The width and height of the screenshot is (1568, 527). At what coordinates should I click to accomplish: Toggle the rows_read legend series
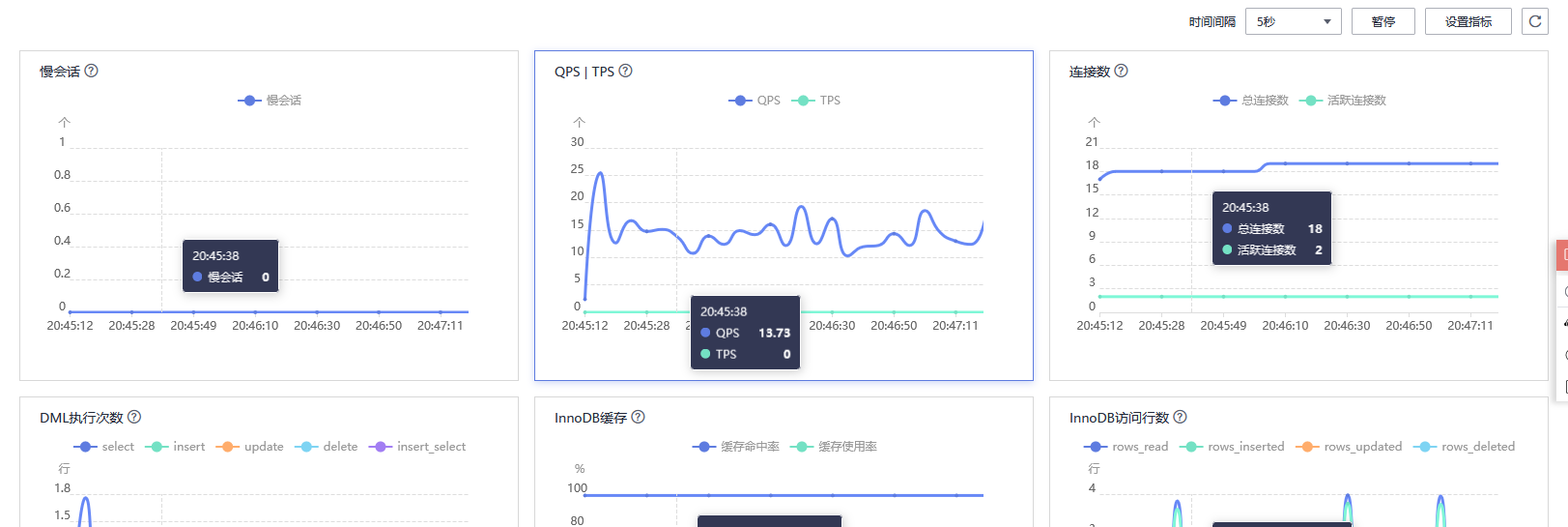[1126, 447]
